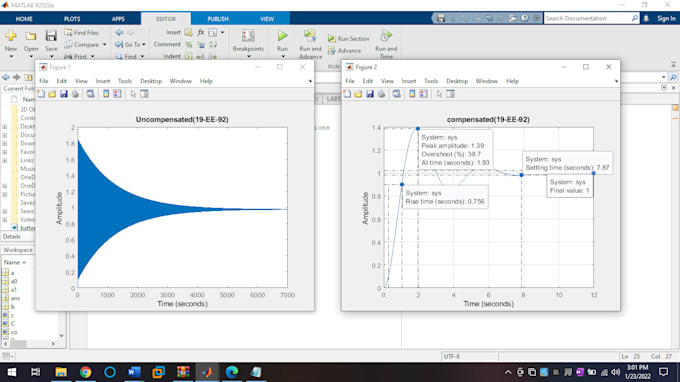Open the Breakpoints dropdown arrow
The width and height of the screenshot is (680, 382).
[x=248, y=56]
